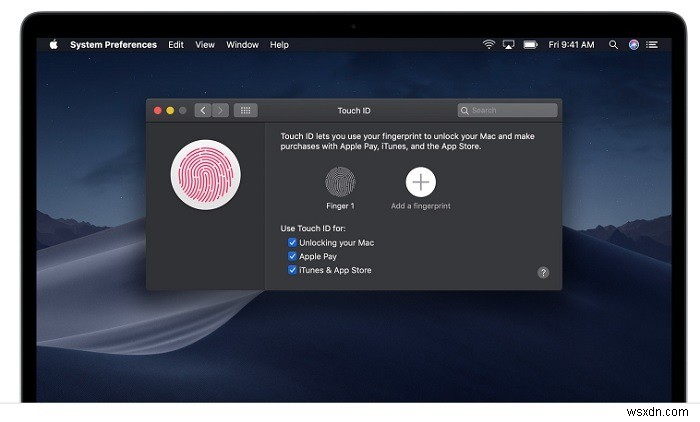Click the Fri 9:41 AM clock
Screen dimensions: 700x422
(571, 45)
